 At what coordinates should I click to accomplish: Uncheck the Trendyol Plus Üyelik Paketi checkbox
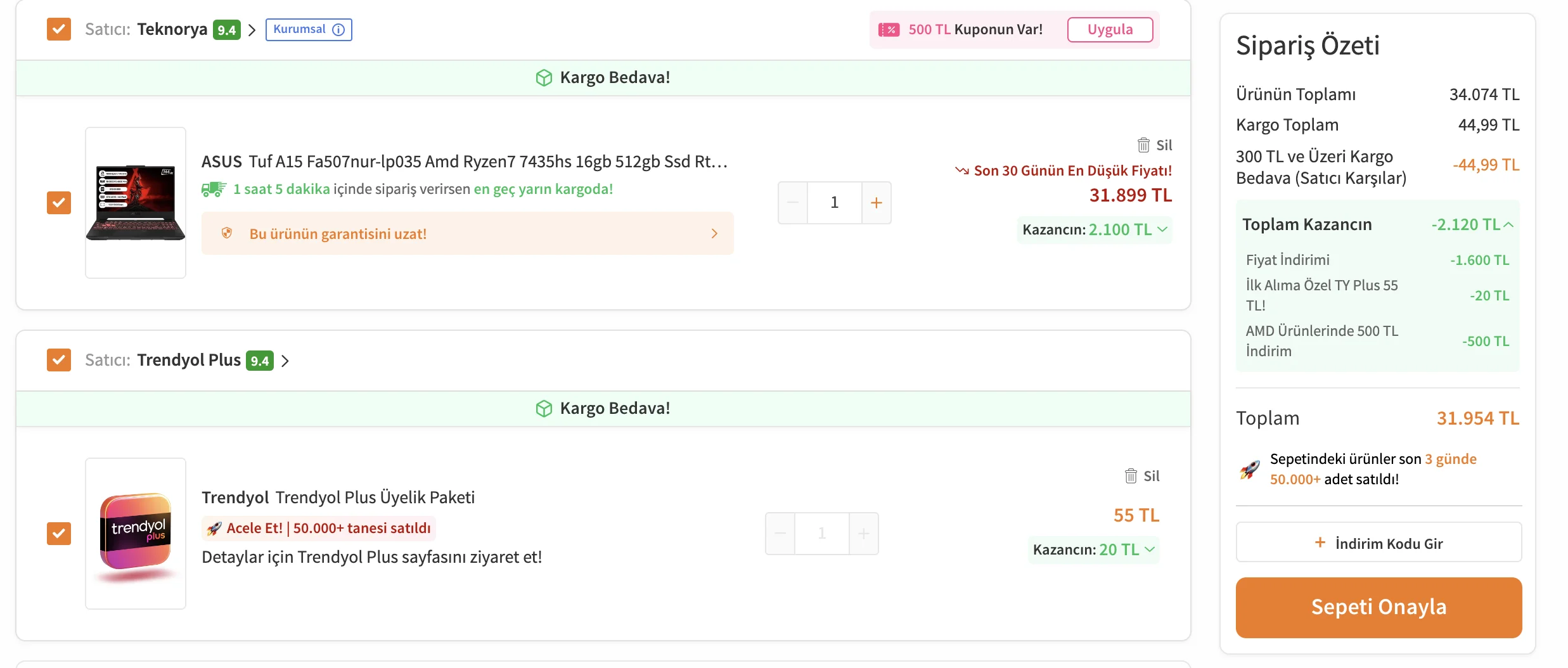(59, 534)
